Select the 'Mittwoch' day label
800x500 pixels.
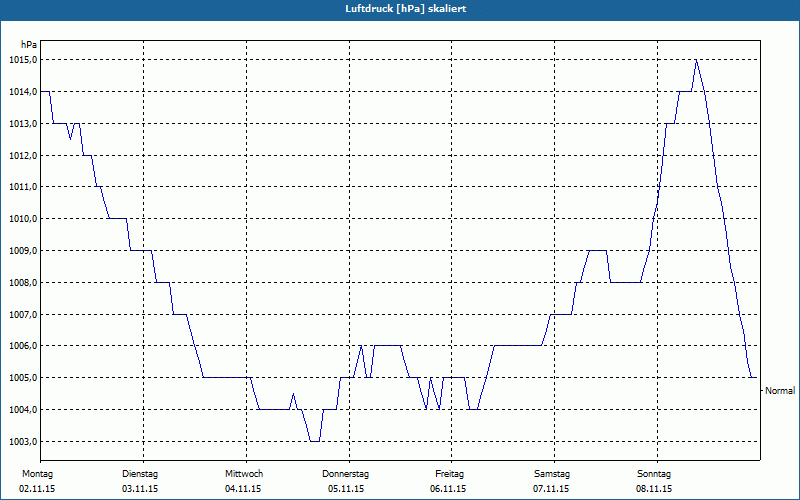pyautogui.click(x=244, y=474)
